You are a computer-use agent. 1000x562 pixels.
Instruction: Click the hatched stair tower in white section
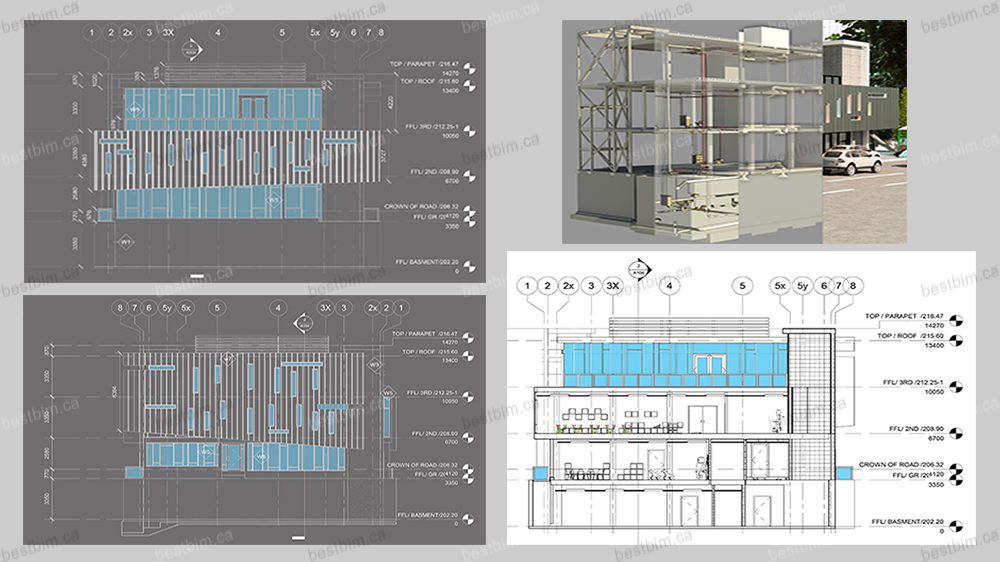pyautogui.click(x=811, y=405)
